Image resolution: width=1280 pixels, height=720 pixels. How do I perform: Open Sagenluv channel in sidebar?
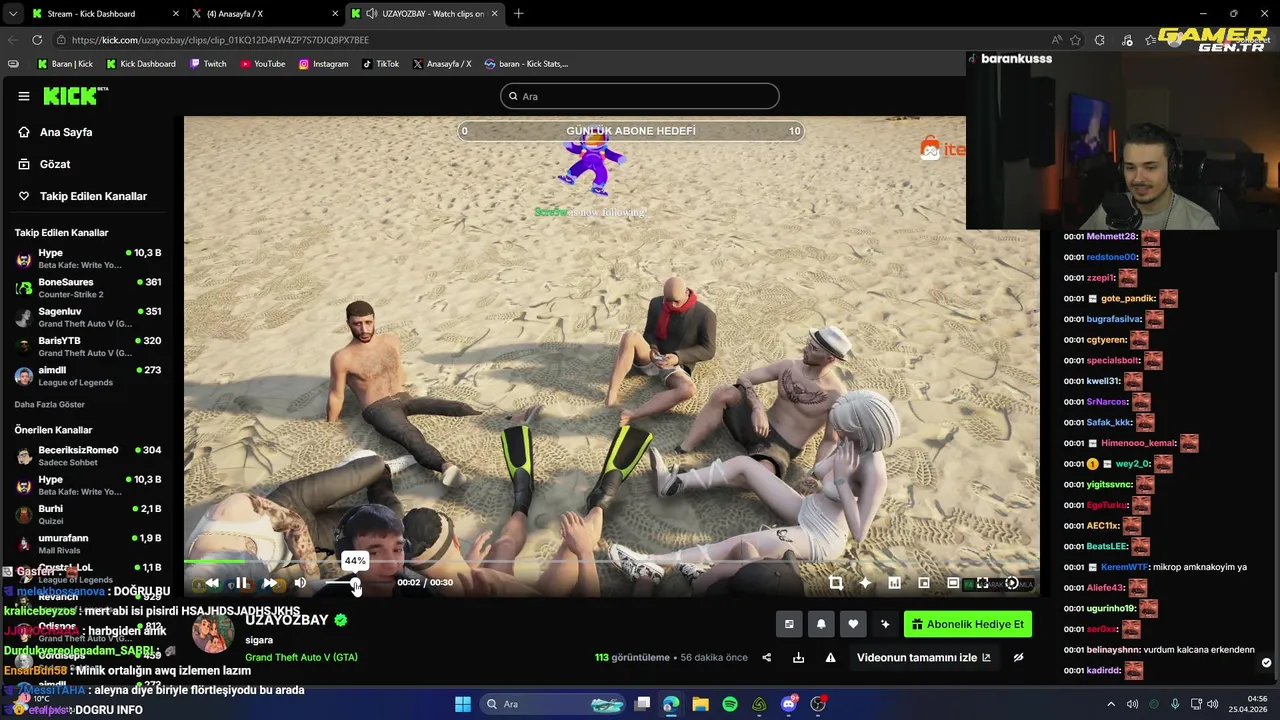[x=87, y=317]
